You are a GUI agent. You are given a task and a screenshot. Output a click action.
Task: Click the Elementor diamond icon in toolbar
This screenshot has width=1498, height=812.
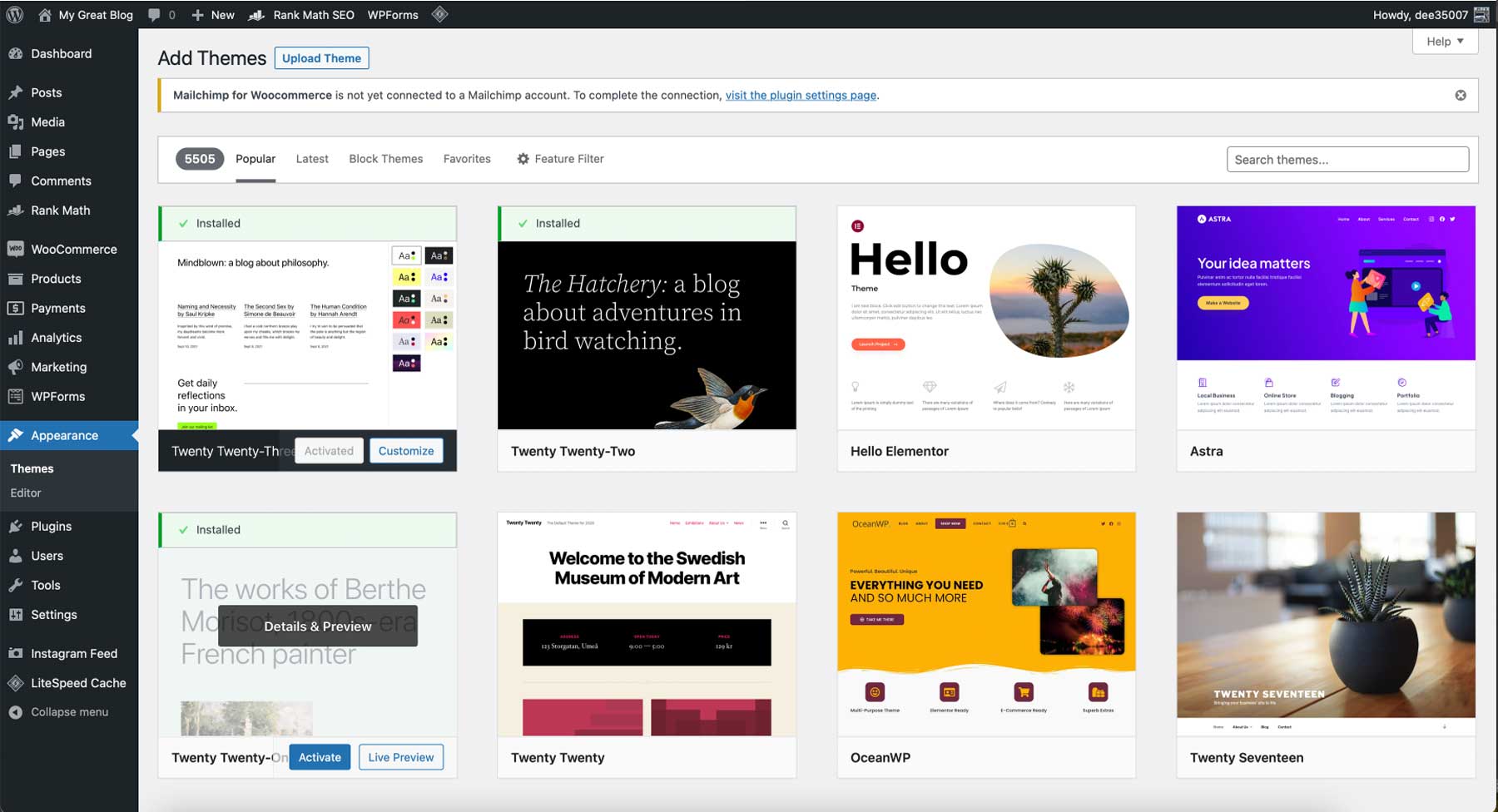click(x=440, y=14)
